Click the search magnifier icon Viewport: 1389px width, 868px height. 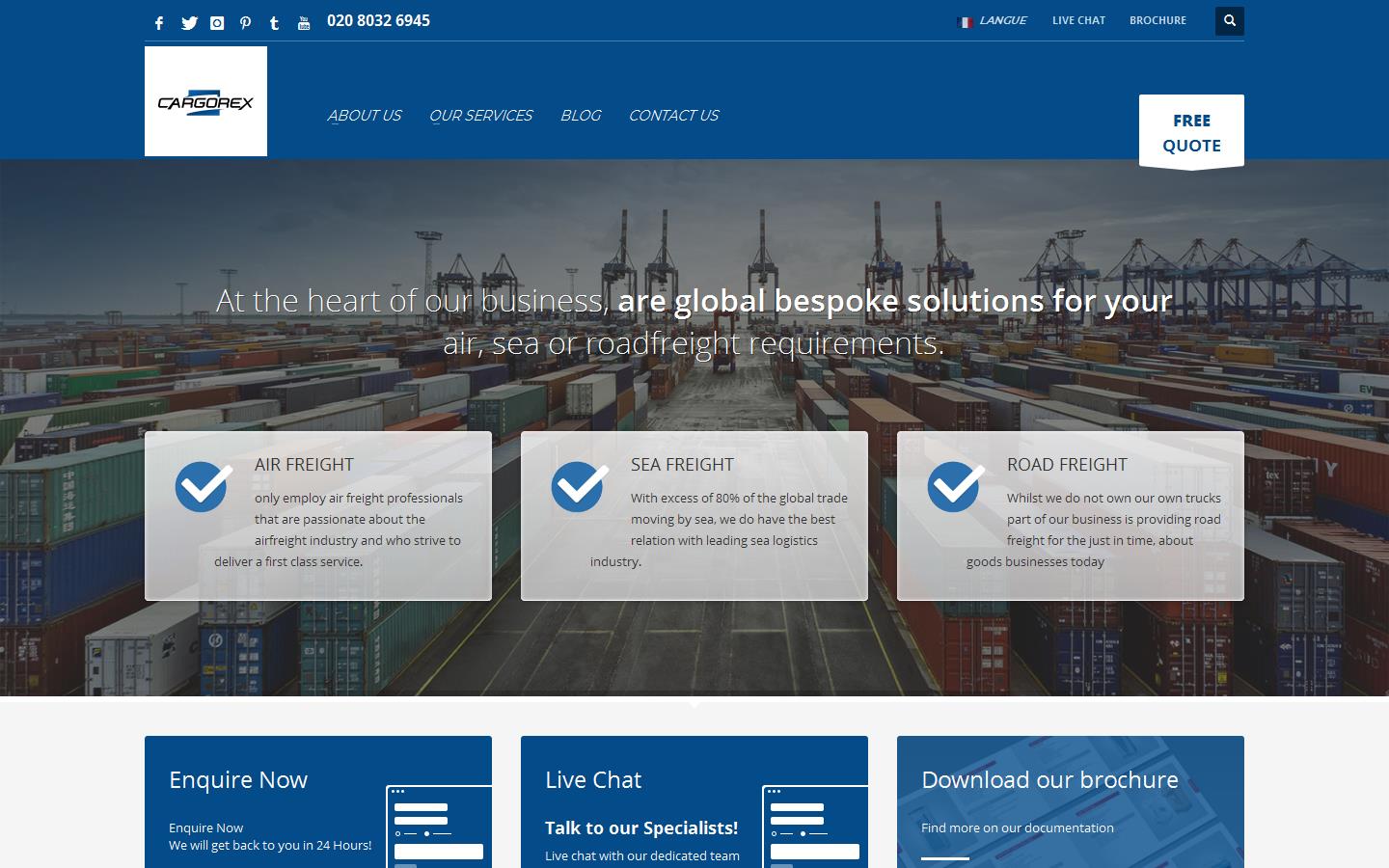click(1229, 20)
